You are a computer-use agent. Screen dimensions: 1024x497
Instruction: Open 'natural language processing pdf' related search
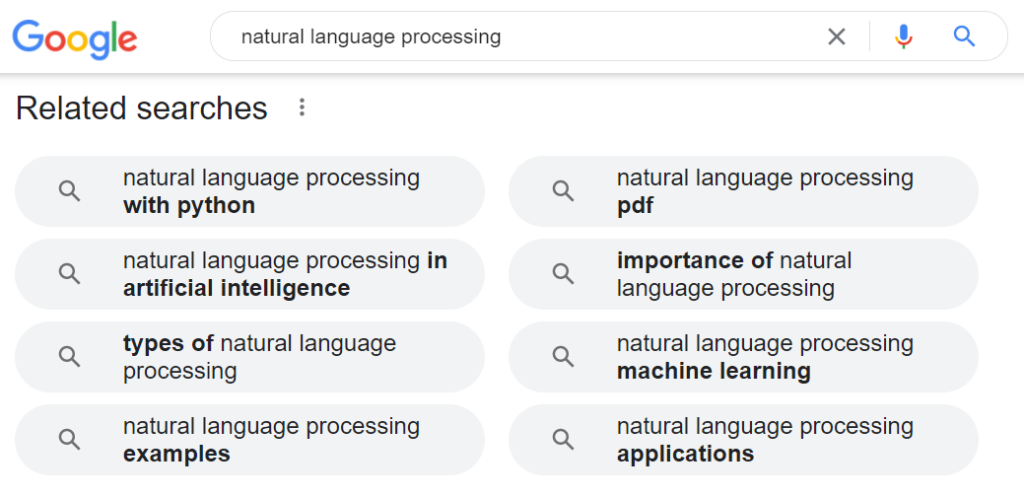point(764,191)
